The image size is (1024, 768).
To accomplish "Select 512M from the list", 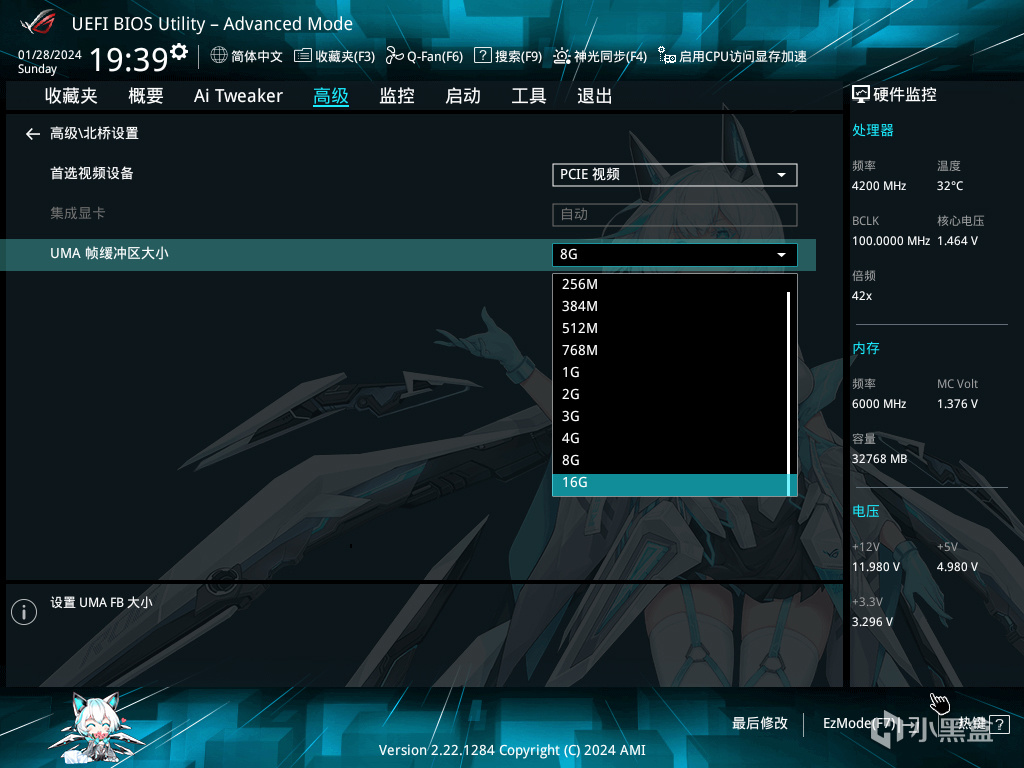I will click(x=670, y=328).
